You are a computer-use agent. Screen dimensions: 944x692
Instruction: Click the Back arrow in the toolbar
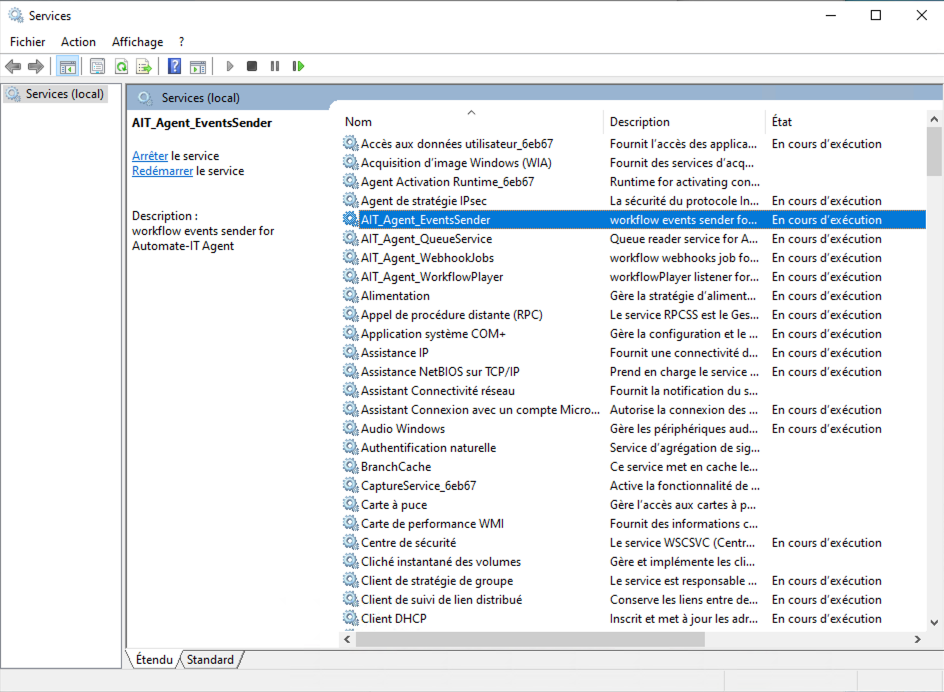tap(13, 66)
